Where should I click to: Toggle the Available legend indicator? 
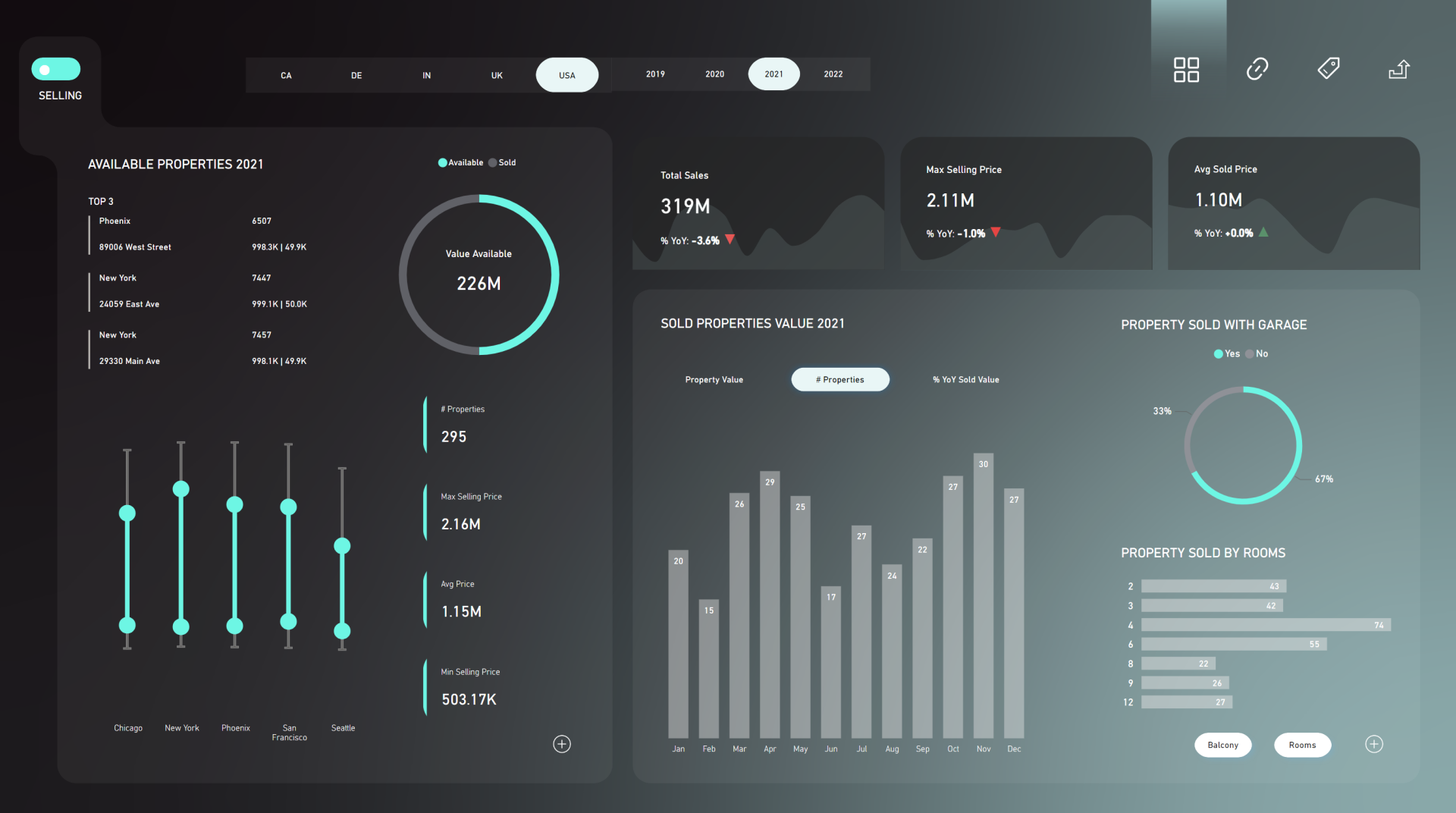442,162
